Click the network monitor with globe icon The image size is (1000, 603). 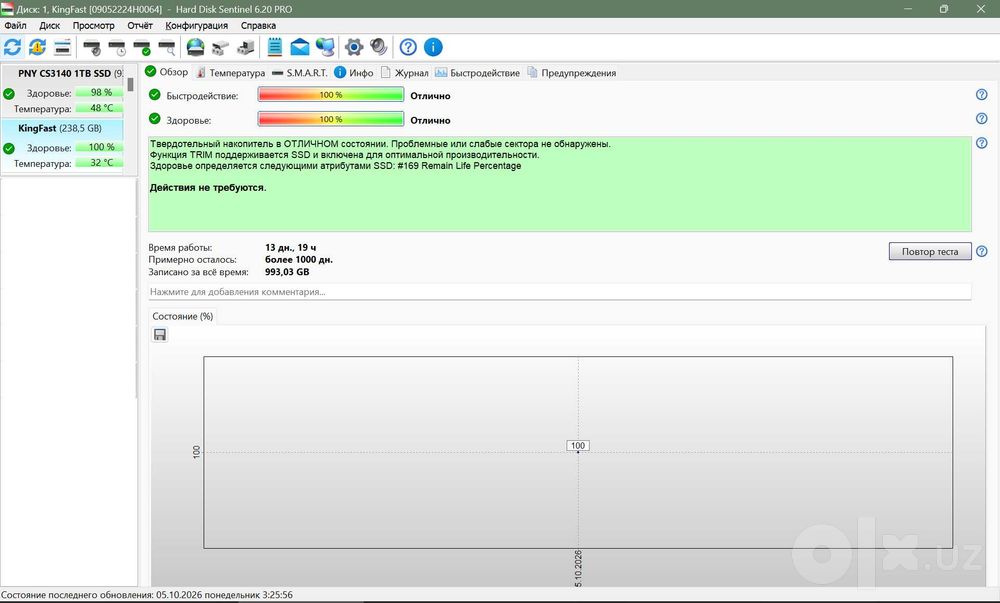[x=325, y=47]
